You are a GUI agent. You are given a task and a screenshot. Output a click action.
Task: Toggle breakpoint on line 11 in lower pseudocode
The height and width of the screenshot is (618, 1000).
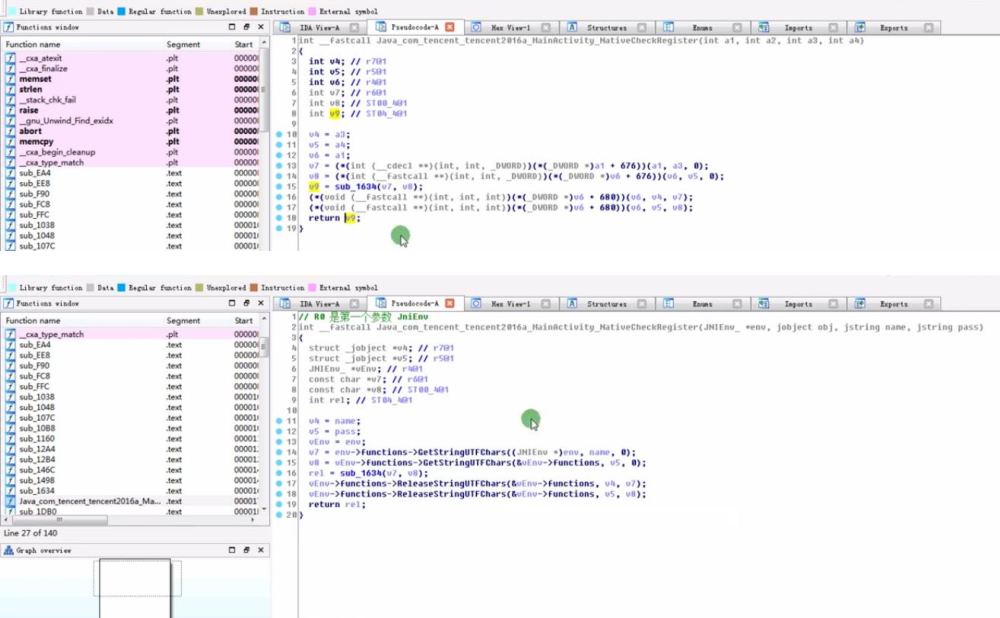279,421
